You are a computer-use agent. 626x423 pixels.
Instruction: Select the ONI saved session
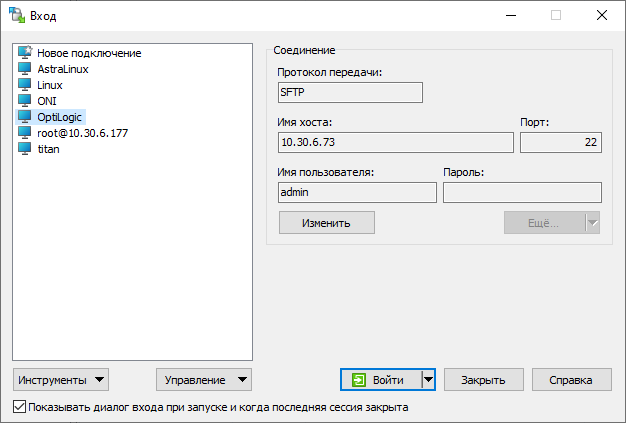pos(47,101)
